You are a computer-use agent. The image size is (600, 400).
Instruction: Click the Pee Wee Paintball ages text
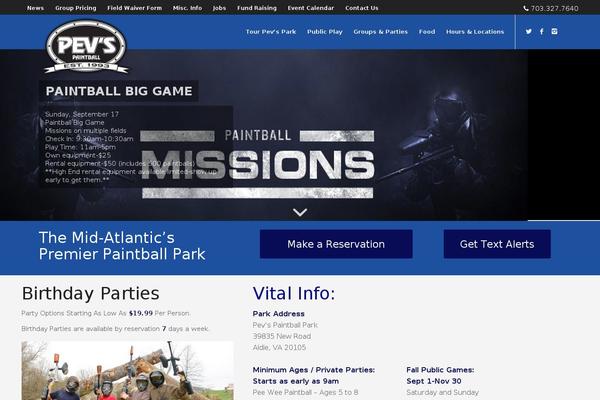305,392
